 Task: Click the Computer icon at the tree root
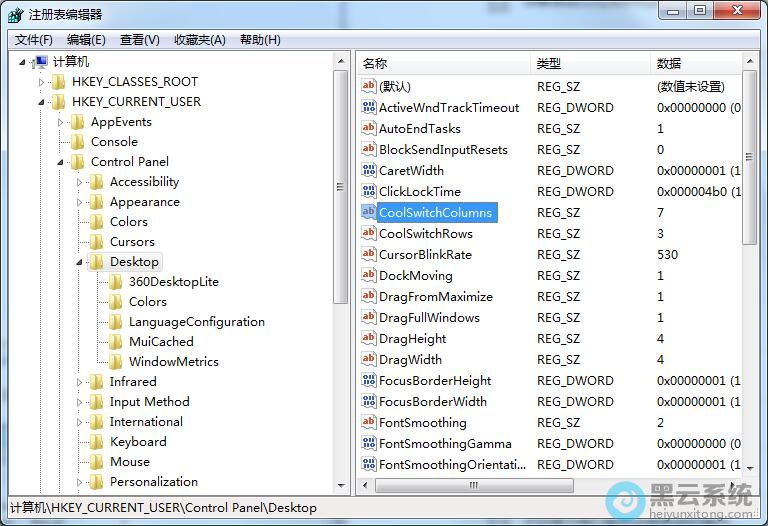point(40,62)
